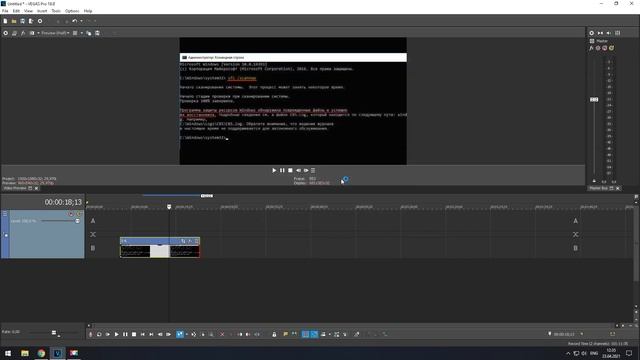Open Event Pan/Crop on the timeline clip

[x=183, y=241]
